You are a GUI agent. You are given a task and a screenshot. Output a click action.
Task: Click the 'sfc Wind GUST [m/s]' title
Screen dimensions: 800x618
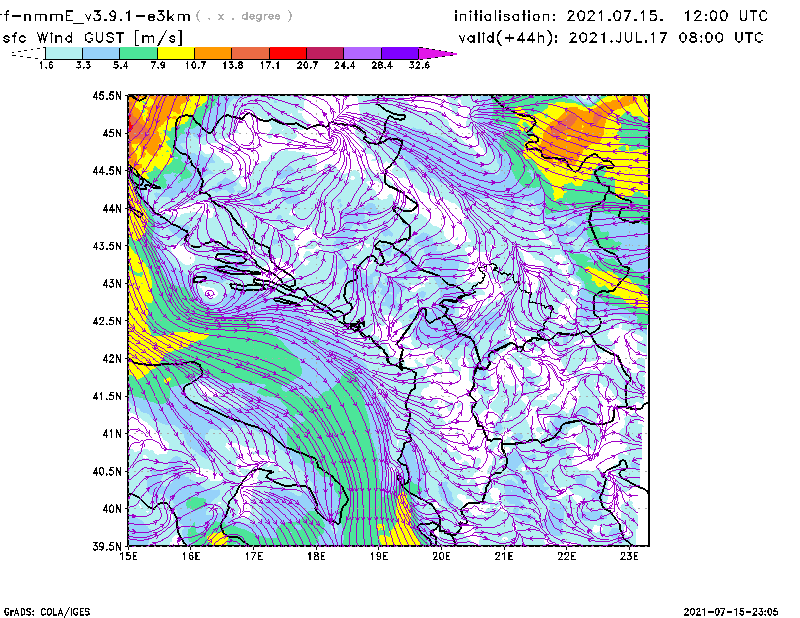92,38
